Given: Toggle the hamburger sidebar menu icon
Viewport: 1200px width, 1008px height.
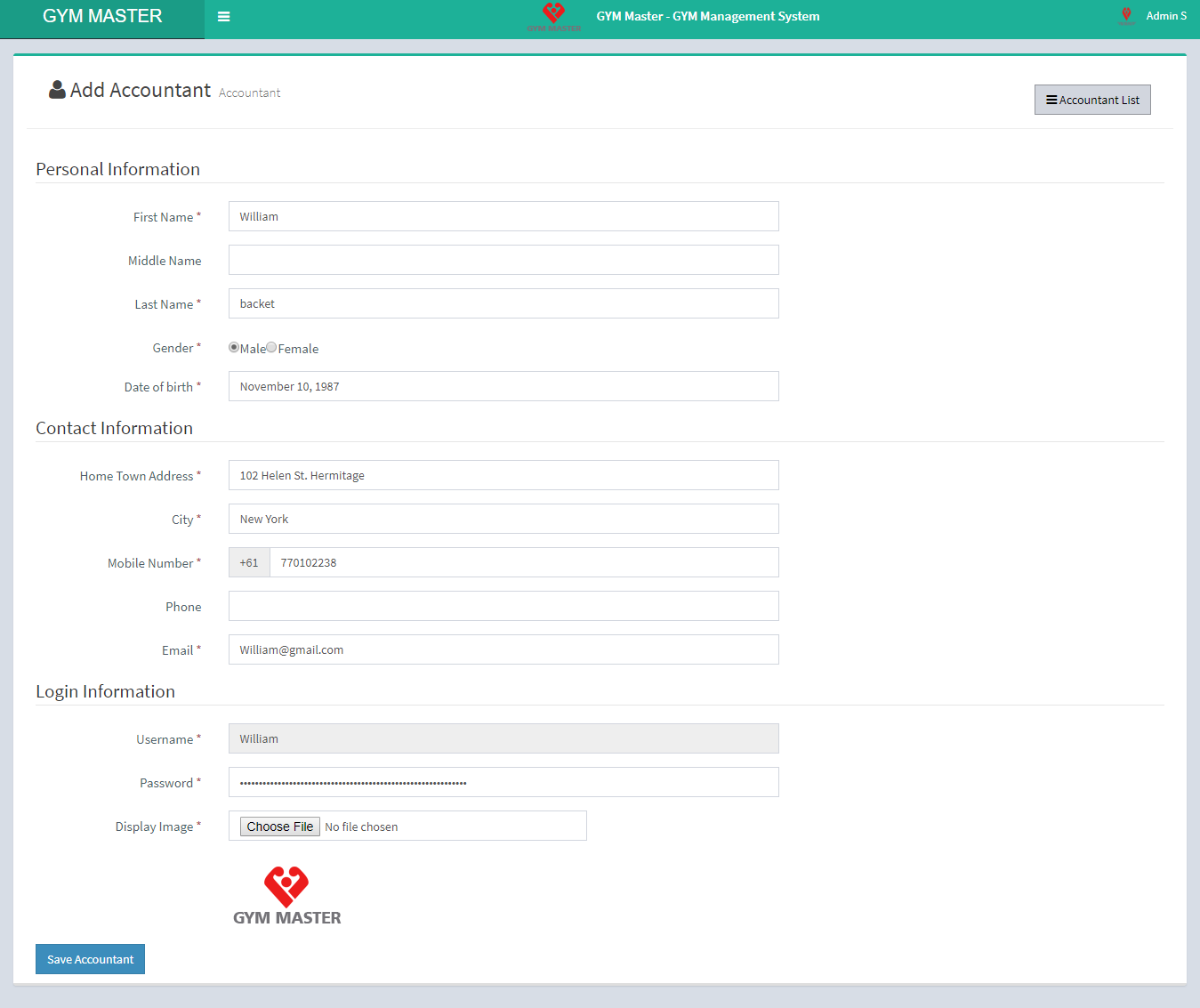Looking at the screenshot, I should coord(224,17).
